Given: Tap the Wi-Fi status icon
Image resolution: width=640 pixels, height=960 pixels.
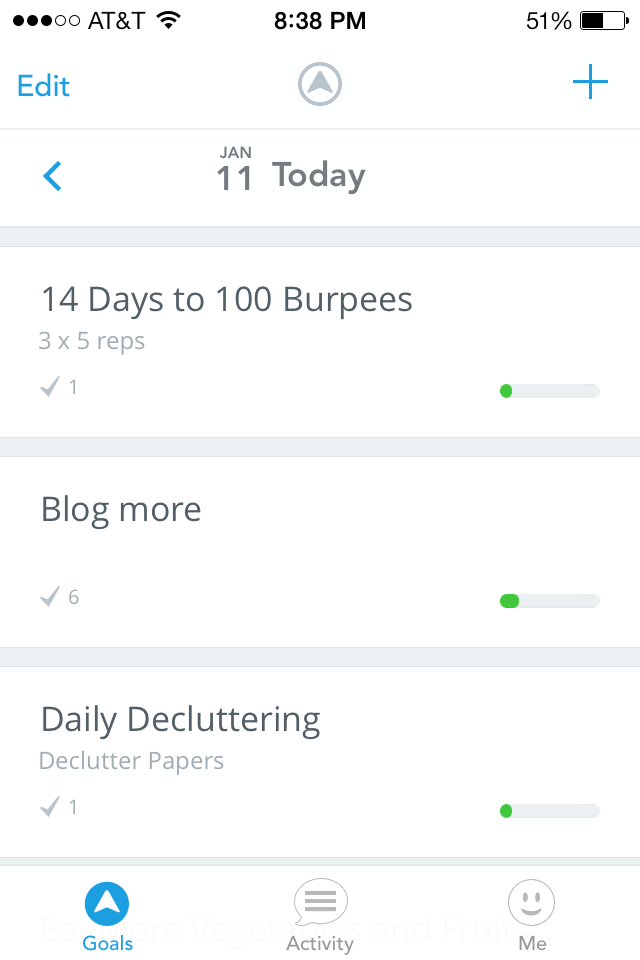Looking at the screenshot, I should click(168, 21).
